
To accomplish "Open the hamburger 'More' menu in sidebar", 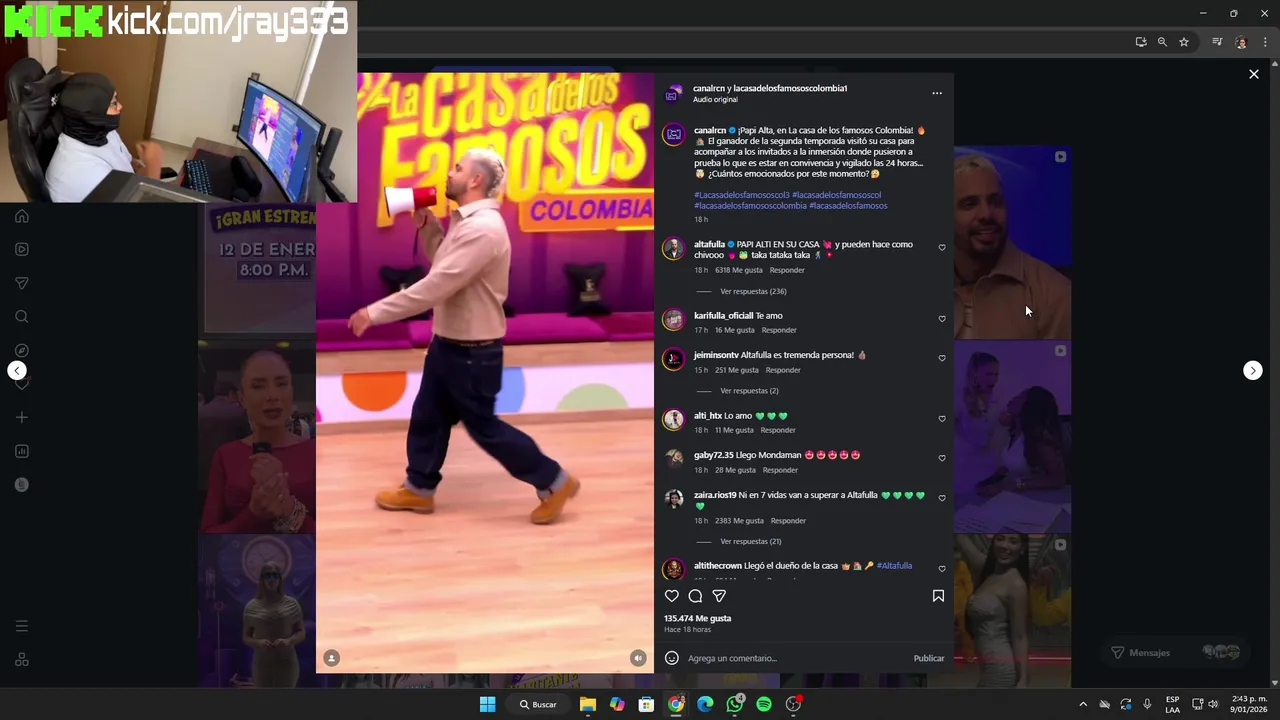I will click(x=22, y=626).
